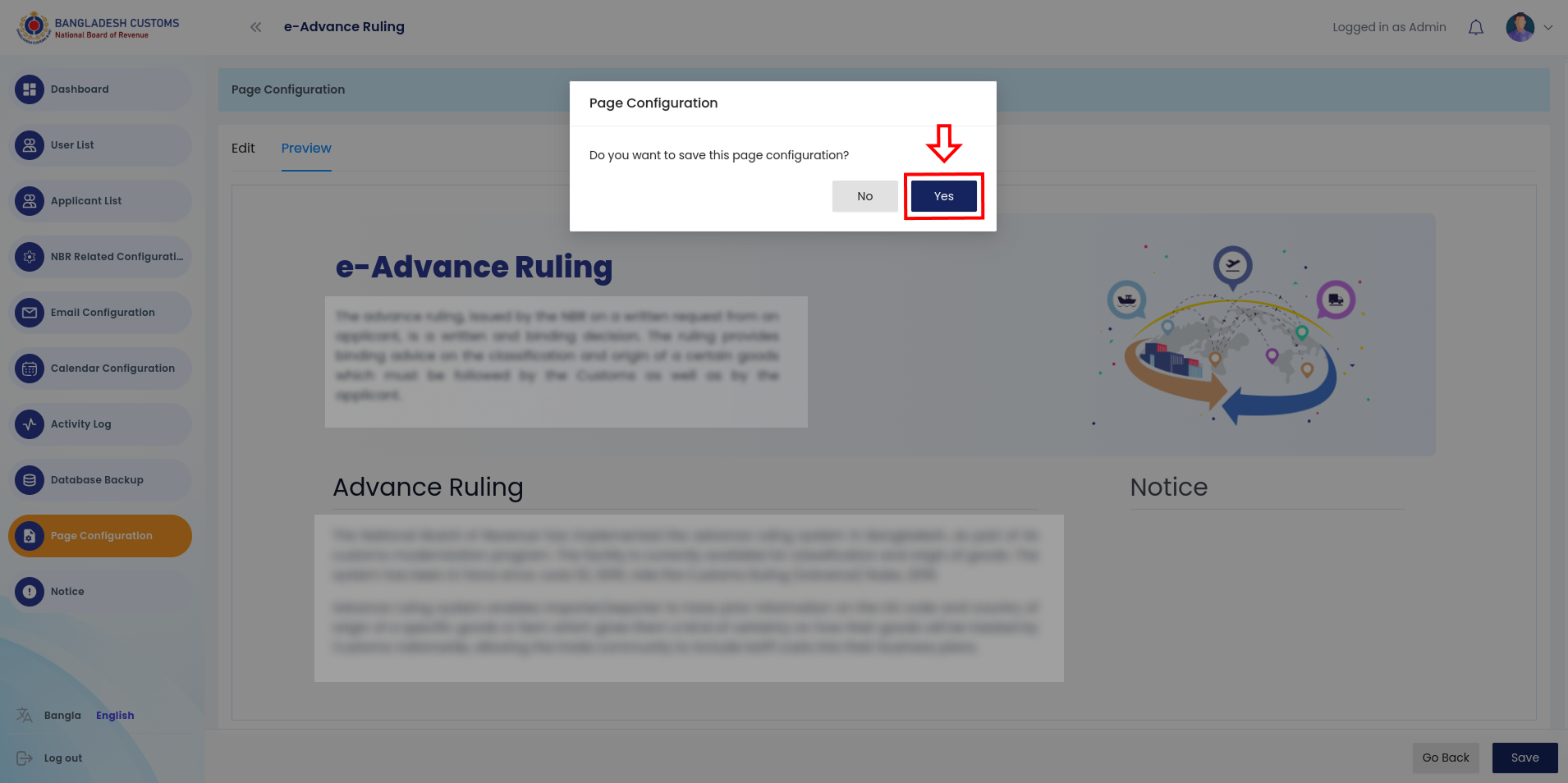
Task: Open the Page Configuration file icon
Action: (x=30, y=536)
